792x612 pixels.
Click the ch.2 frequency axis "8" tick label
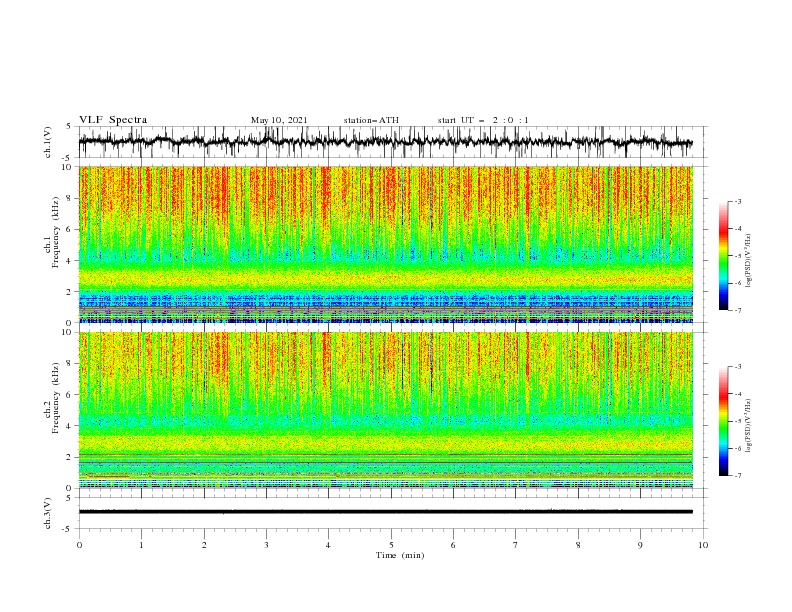(x=71, y=364)
